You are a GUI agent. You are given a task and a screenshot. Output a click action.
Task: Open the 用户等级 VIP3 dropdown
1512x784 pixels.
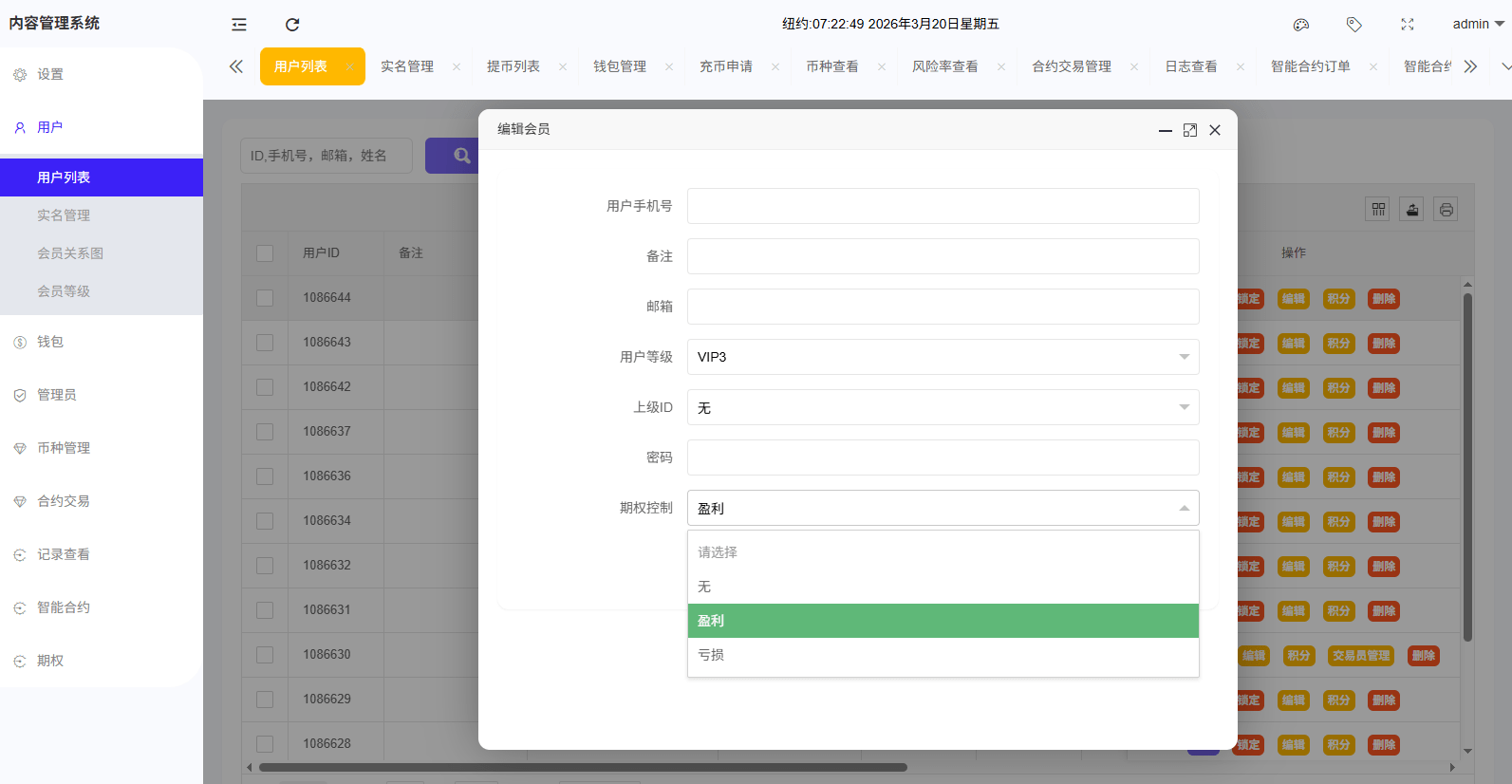point(943,357)
